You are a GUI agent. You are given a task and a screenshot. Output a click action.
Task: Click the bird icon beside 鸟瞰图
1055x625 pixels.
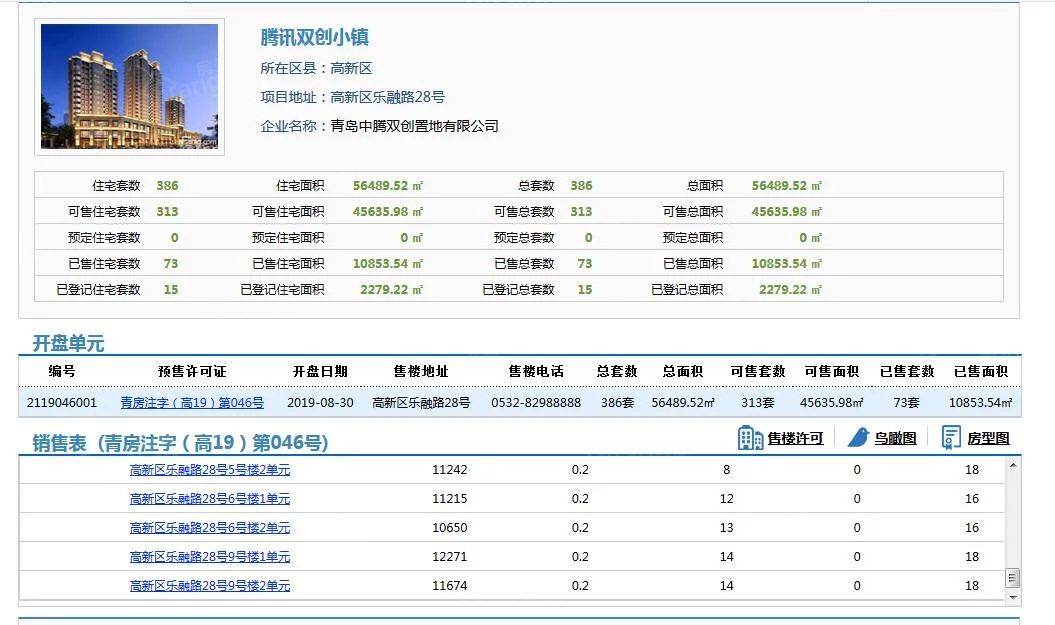858,437
